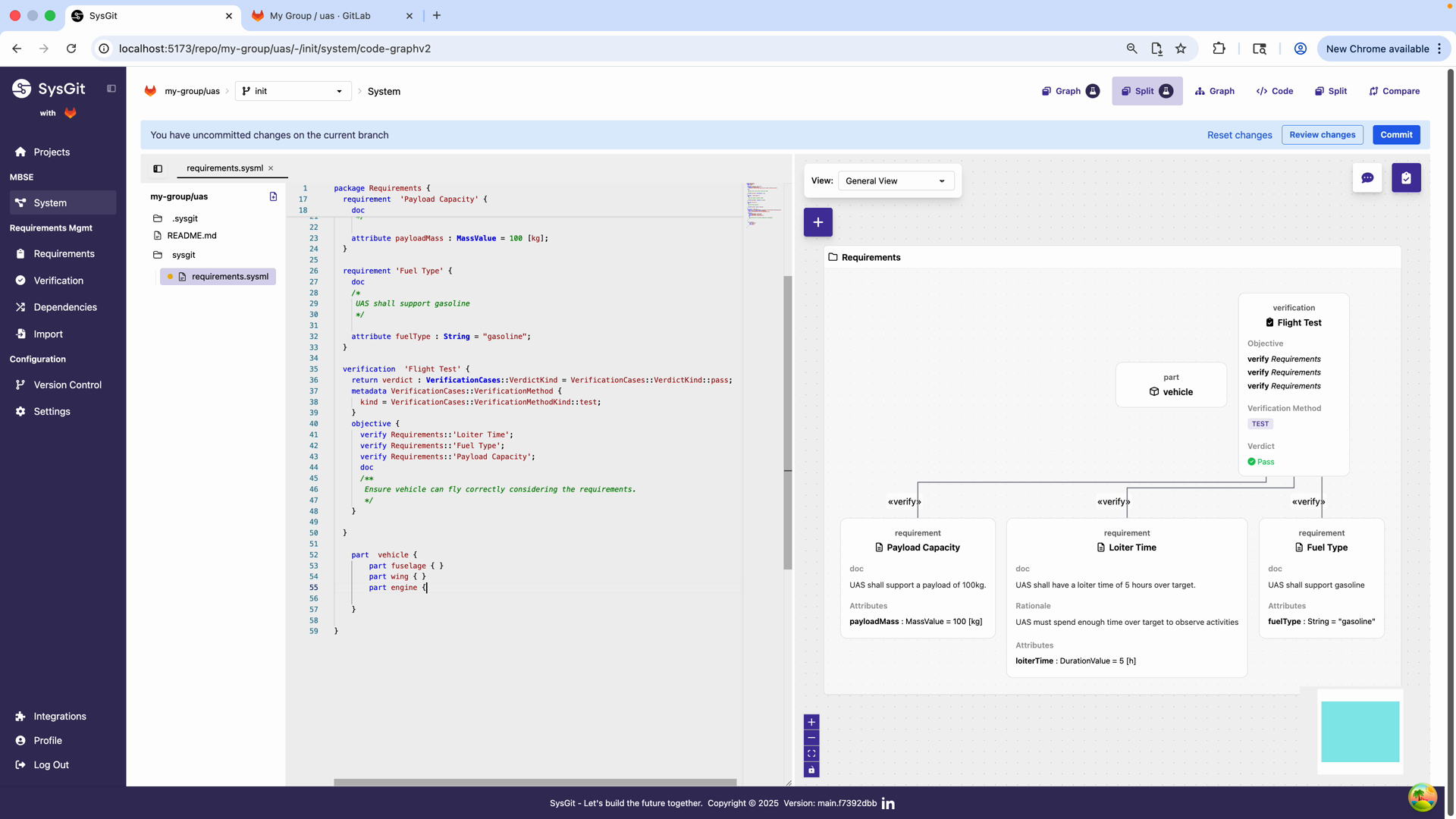The image size is (1456, 819).
Task: Toggle the file explorer panel visibility
Action: click(158, 168)
